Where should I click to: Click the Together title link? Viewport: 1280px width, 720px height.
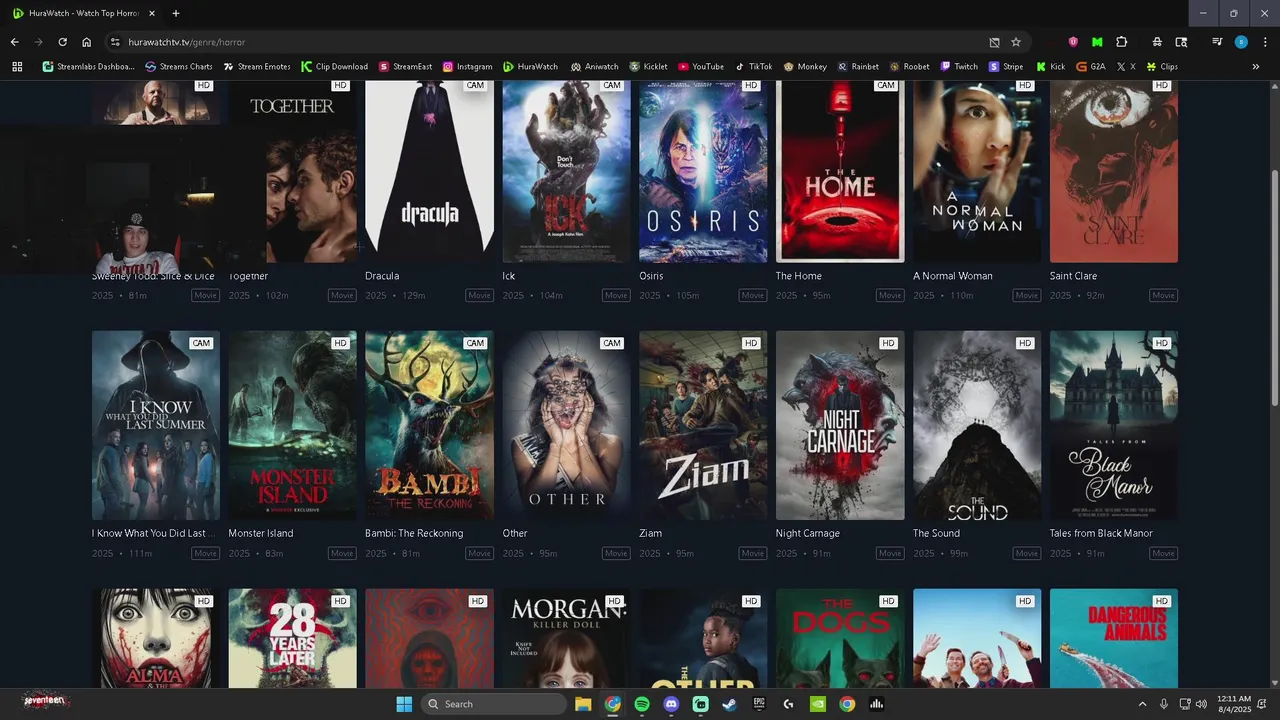(248, 276)
